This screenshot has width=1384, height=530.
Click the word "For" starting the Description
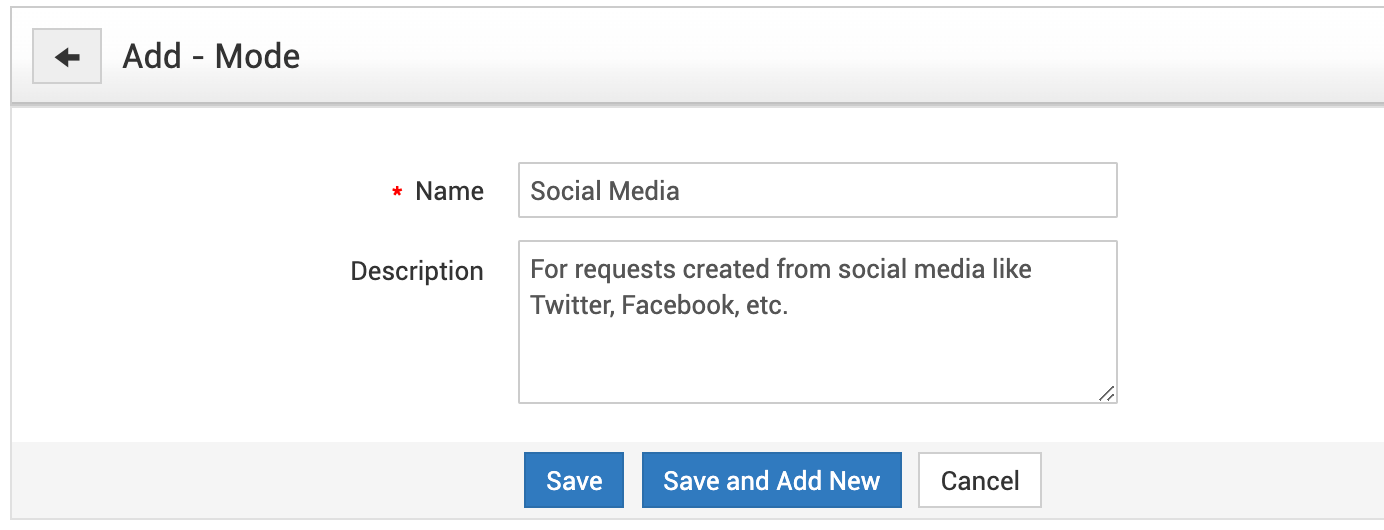[548, 270]
